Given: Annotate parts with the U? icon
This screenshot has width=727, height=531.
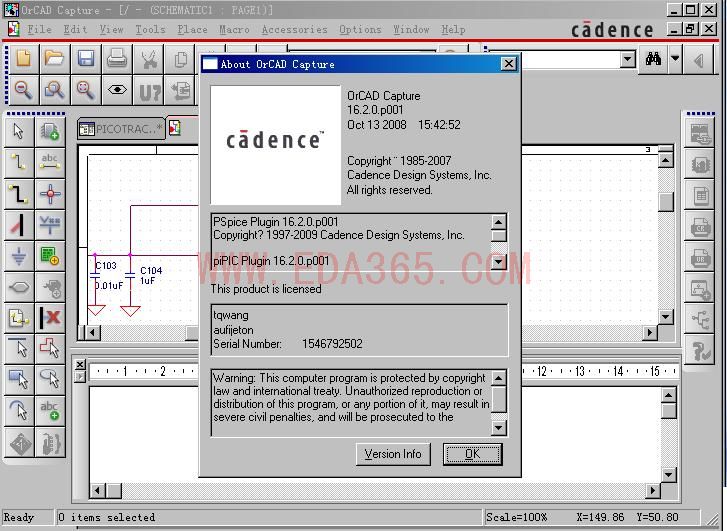Looking at the screenshot, I should click(x=148, y=91).
